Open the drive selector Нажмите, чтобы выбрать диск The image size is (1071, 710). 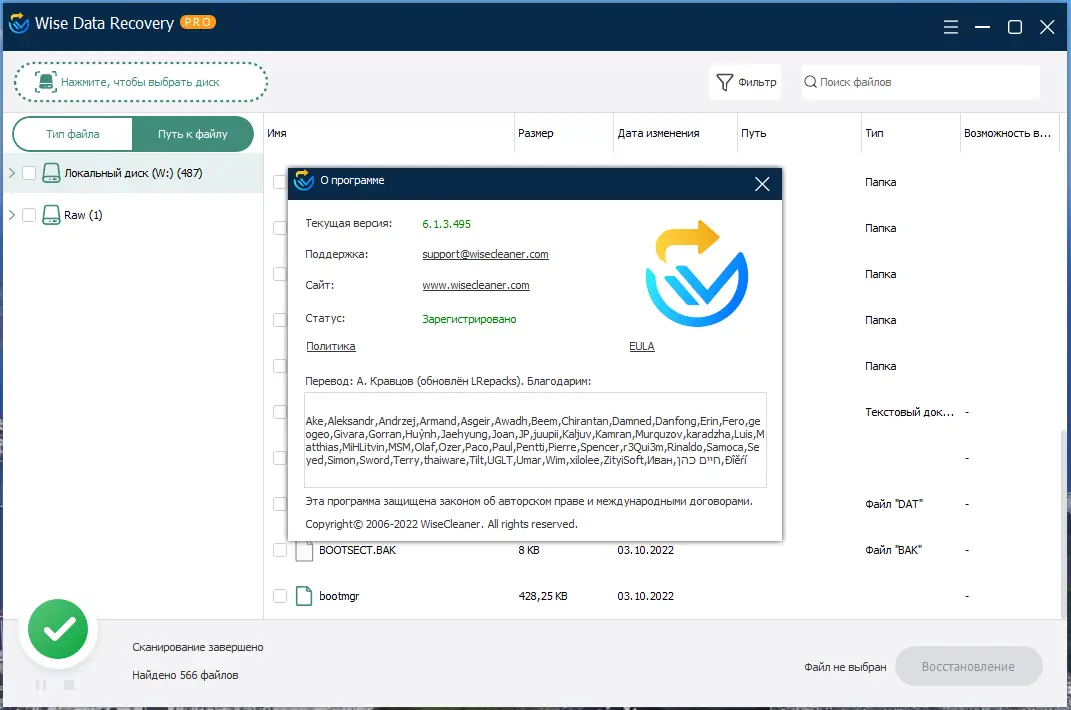click(140, 81)
